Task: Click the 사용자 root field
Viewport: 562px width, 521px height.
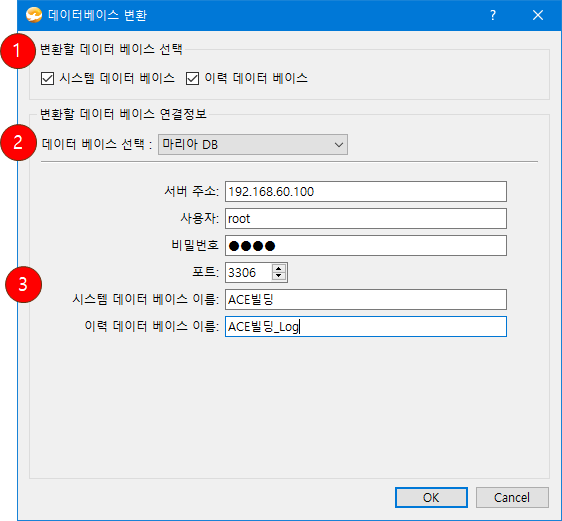Action: 366,219
